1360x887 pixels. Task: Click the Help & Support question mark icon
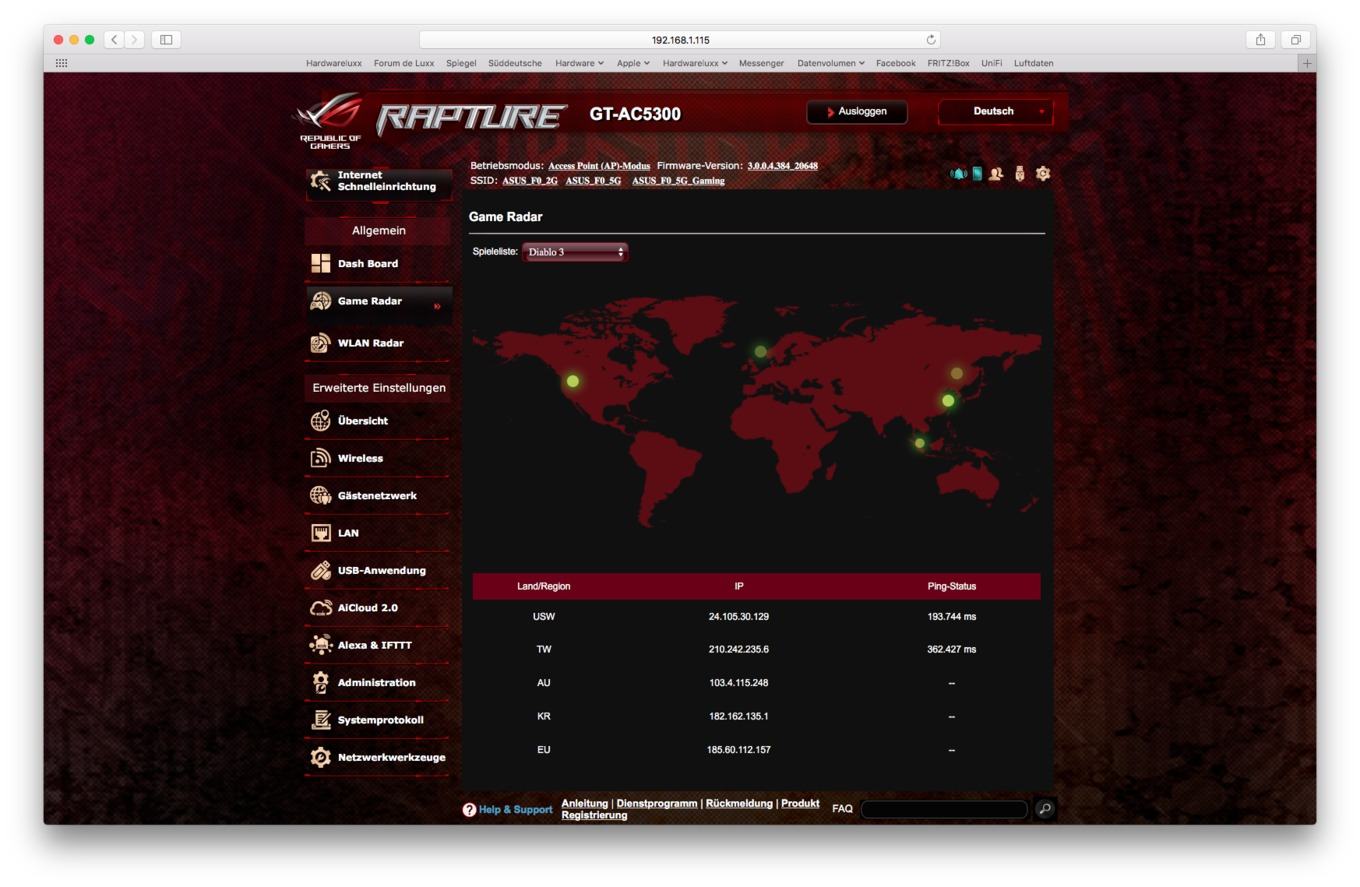[x=469, y=810]
